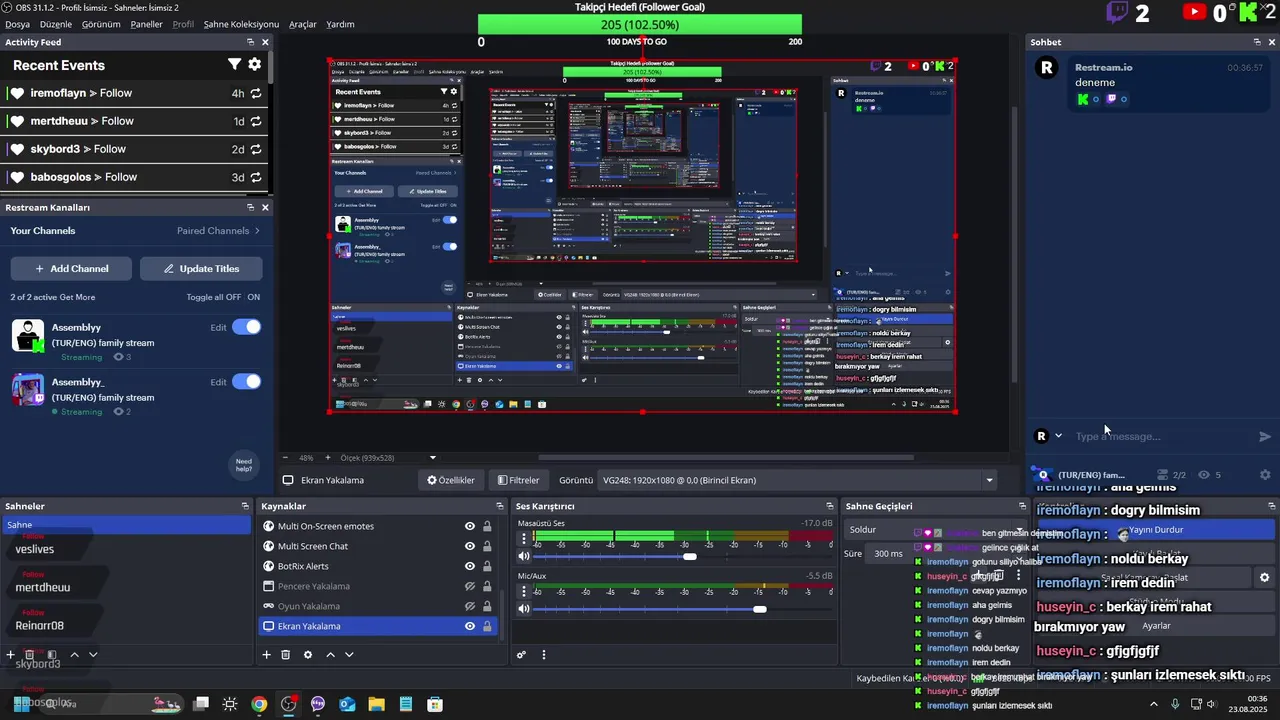Open File Explorer from the taskbar
Image resolution: width=1280 pixels, height=720 pixels.
(376, 704)
